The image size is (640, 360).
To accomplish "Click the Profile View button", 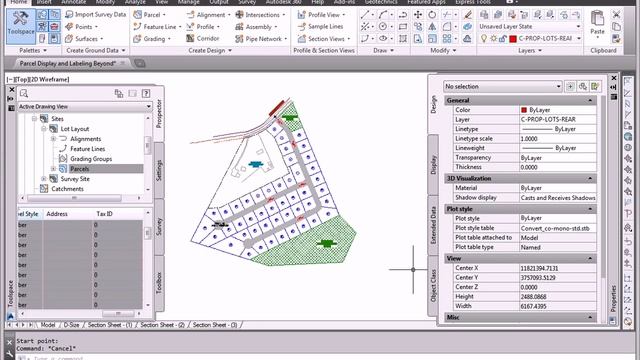I will [321, 15].
